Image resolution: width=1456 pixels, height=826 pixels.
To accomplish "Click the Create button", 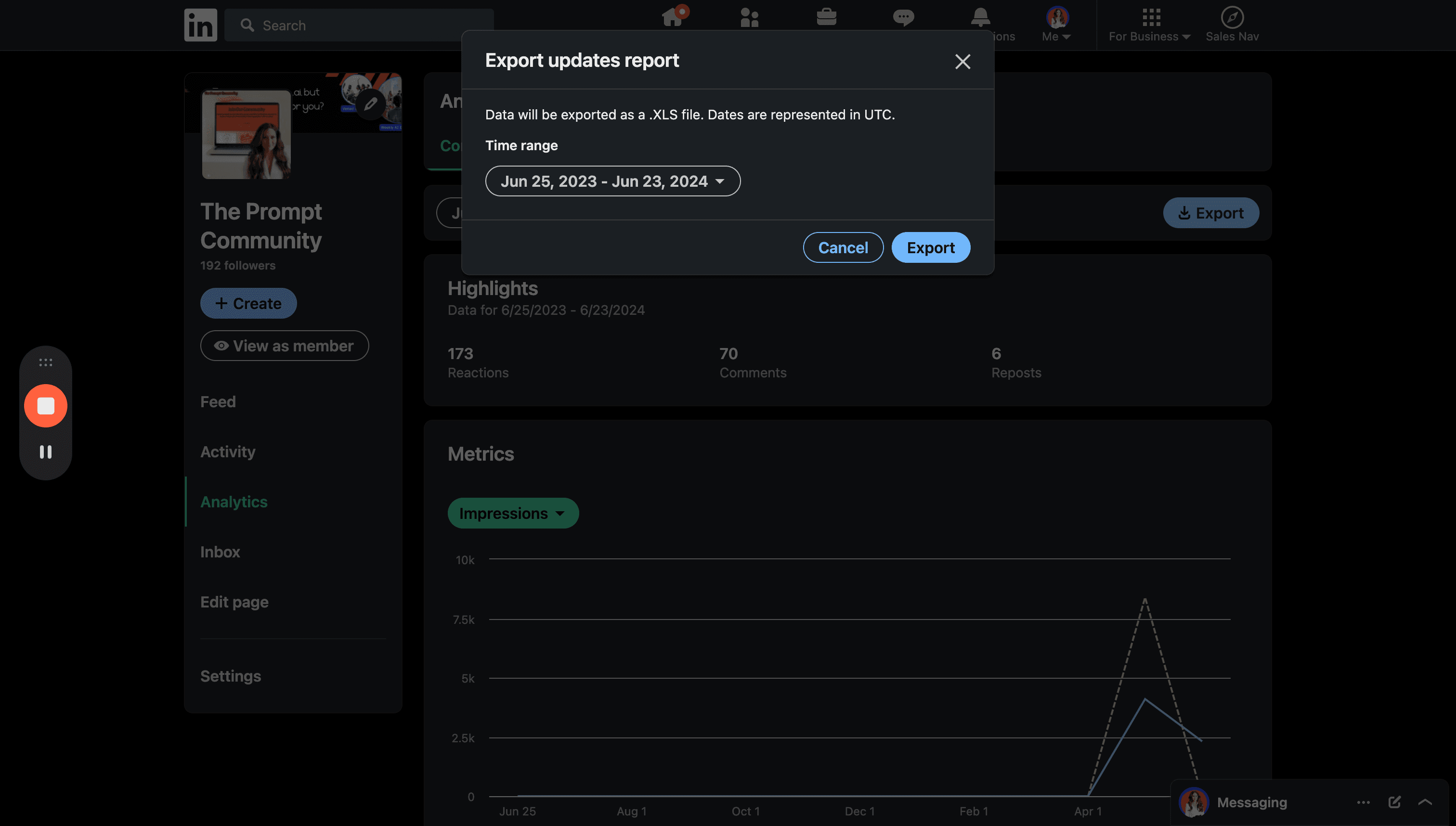I will (248, 303).
